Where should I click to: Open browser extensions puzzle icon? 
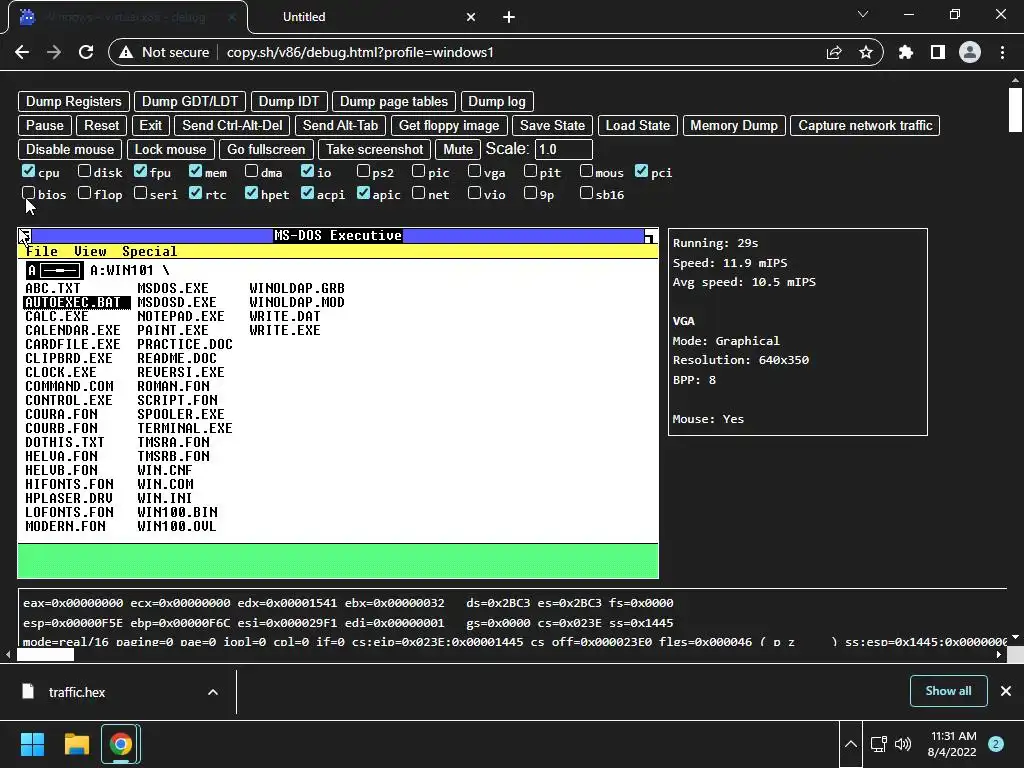click(x=906, y=52)
